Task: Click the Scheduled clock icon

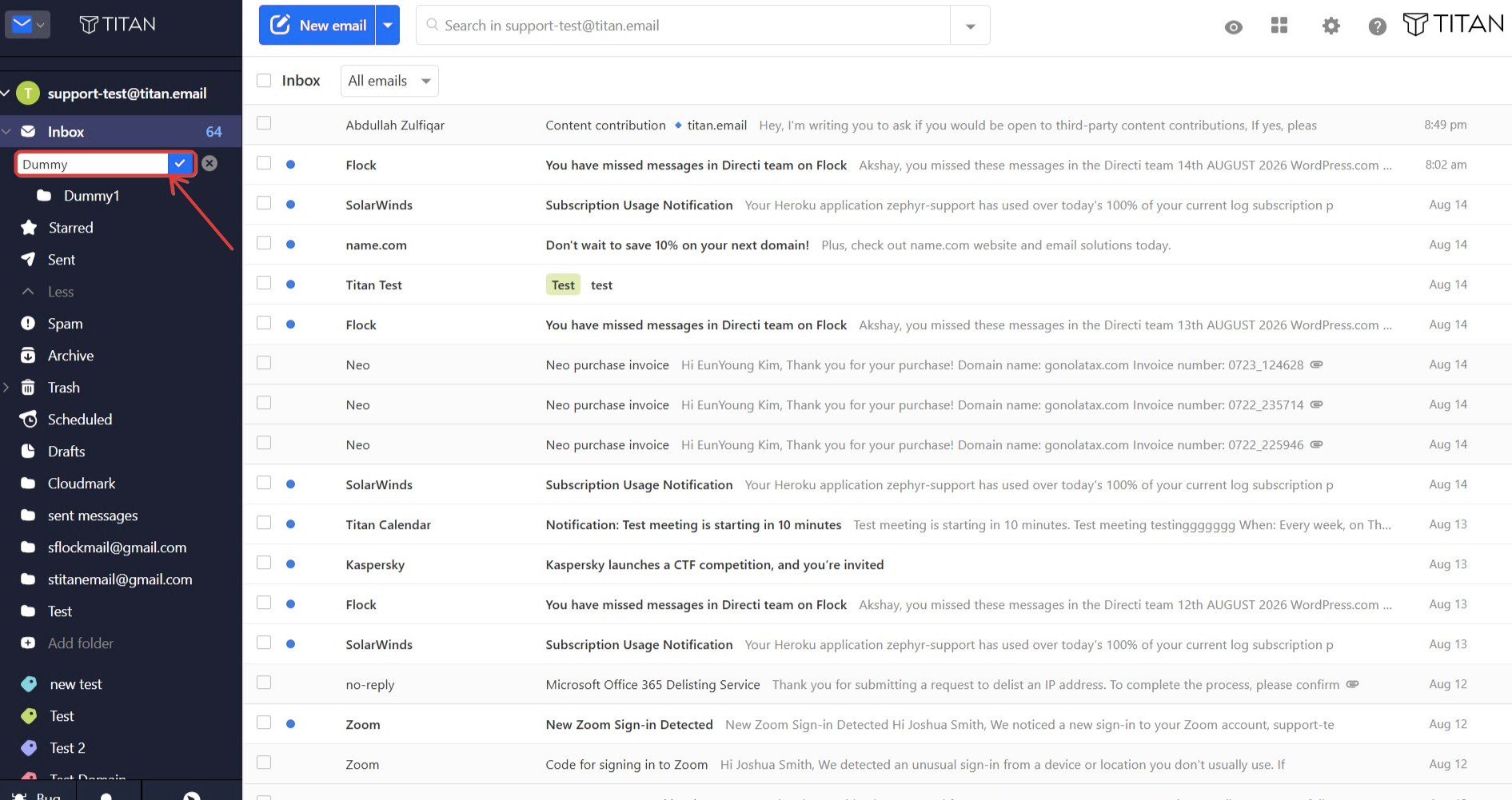Action: [28, 420]
